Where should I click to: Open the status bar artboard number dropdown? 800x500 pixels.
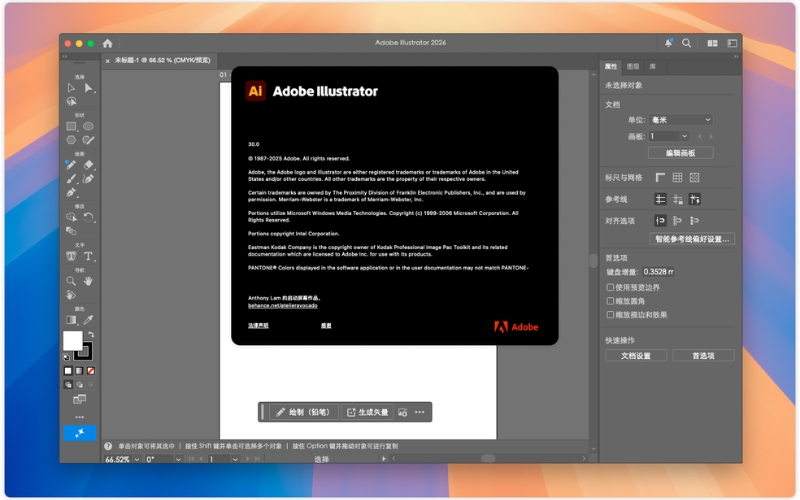click(235, 459)
